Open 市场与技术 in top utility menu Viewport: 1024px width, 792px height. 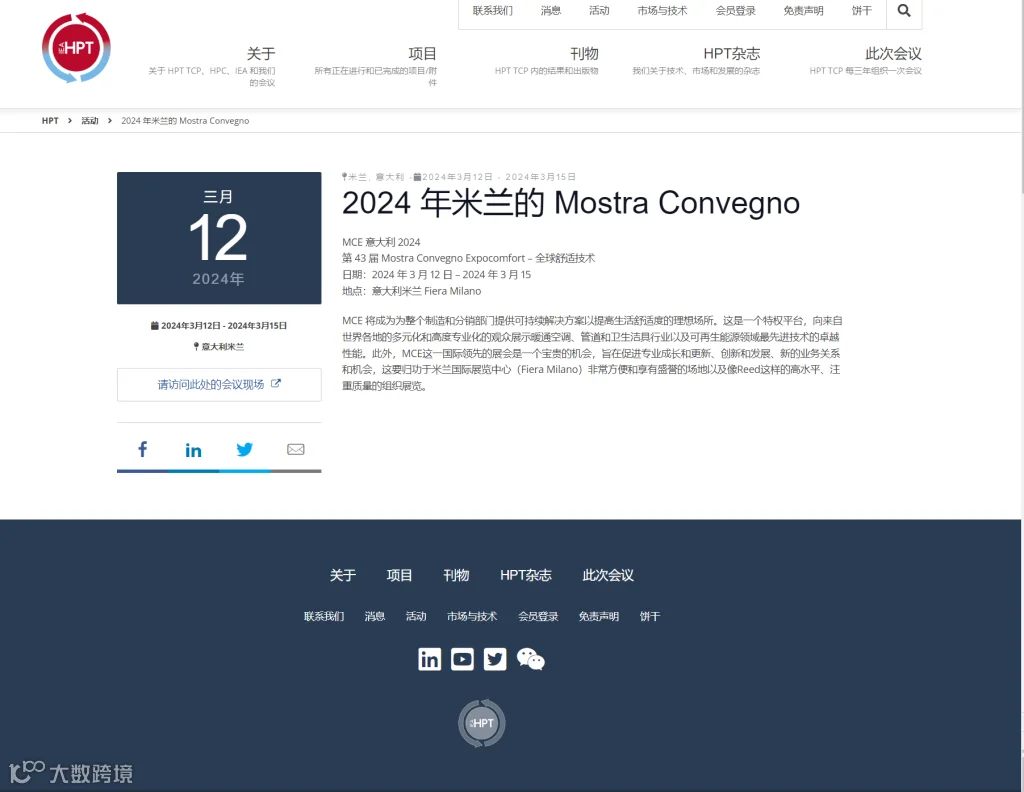[x=662, y=11]
